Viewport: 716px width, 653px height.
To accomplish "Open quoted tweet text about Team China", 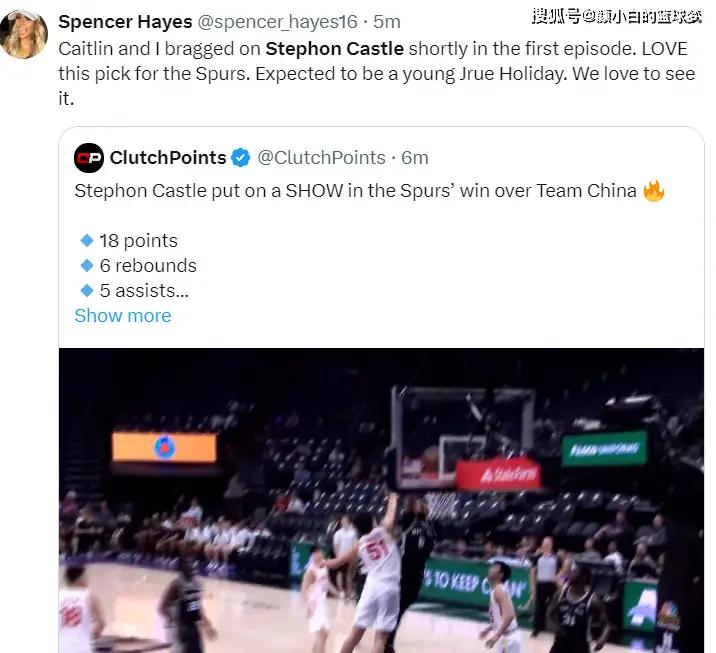I will coord(355,191).
